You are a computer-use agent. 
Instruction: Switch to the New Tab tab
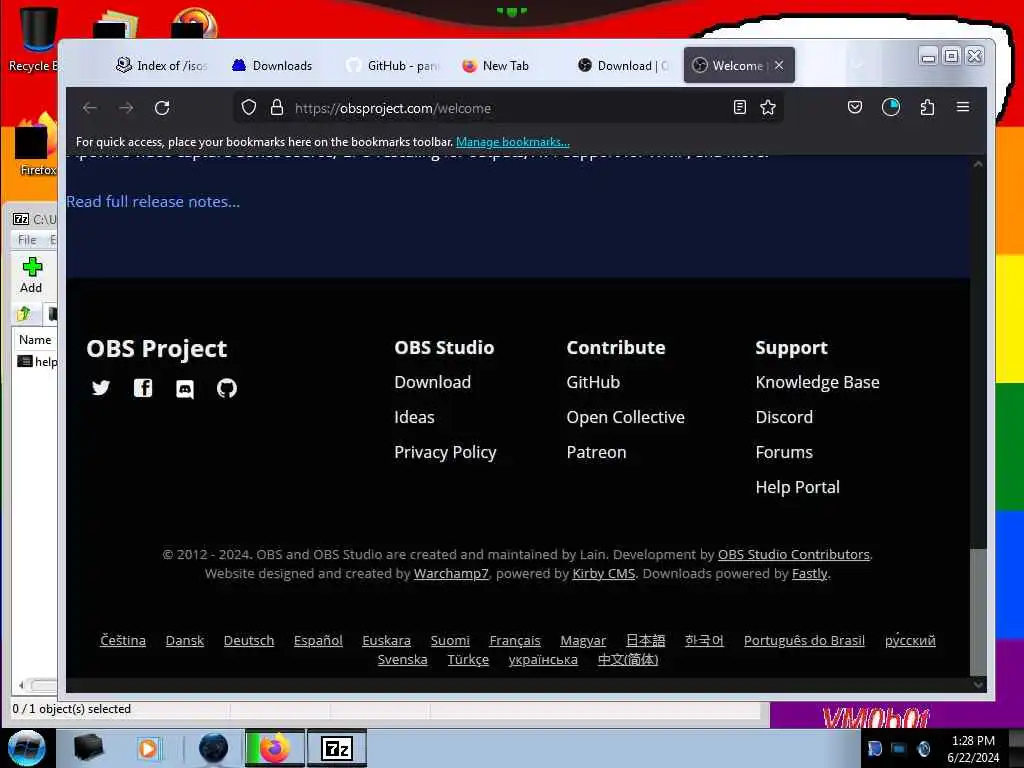coord(496,65)
